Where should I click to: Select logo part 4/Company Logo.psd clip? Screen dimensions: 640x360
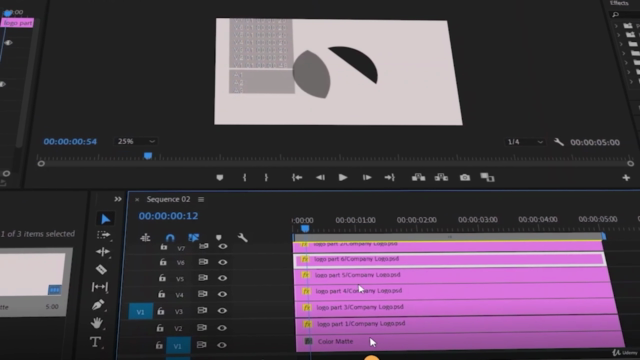(x=453, y=291)
